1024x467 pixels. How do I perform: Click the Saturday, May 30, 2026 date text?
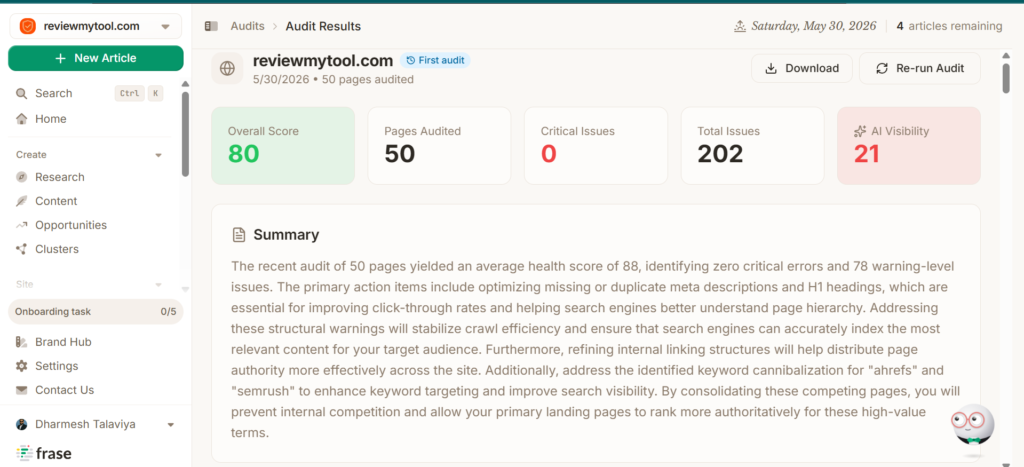[x=814, y=26]
